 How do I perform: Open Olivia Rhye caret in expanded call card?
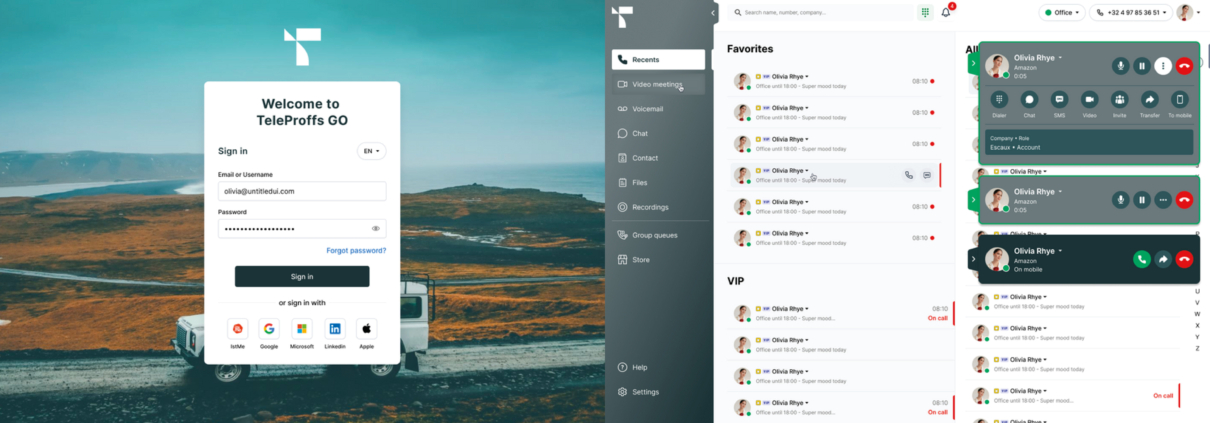coord(1060,58)
